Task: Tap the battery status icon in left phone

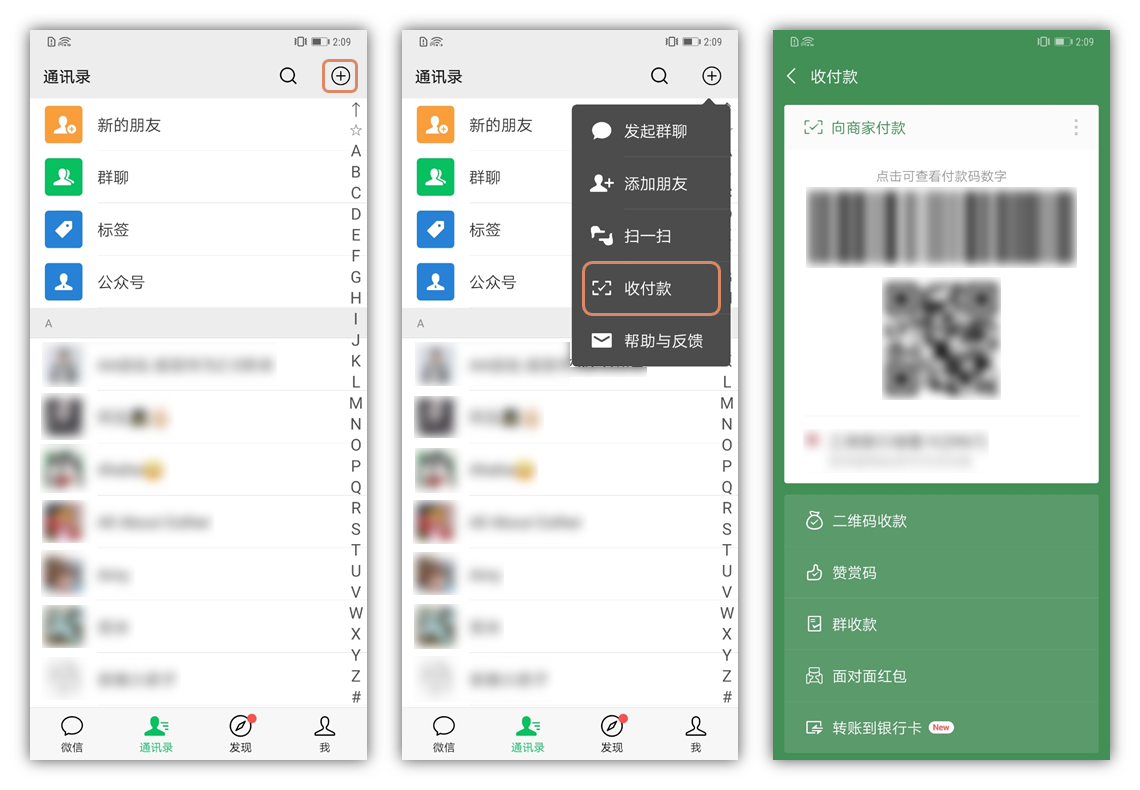Action: click(x=320, y=42)
